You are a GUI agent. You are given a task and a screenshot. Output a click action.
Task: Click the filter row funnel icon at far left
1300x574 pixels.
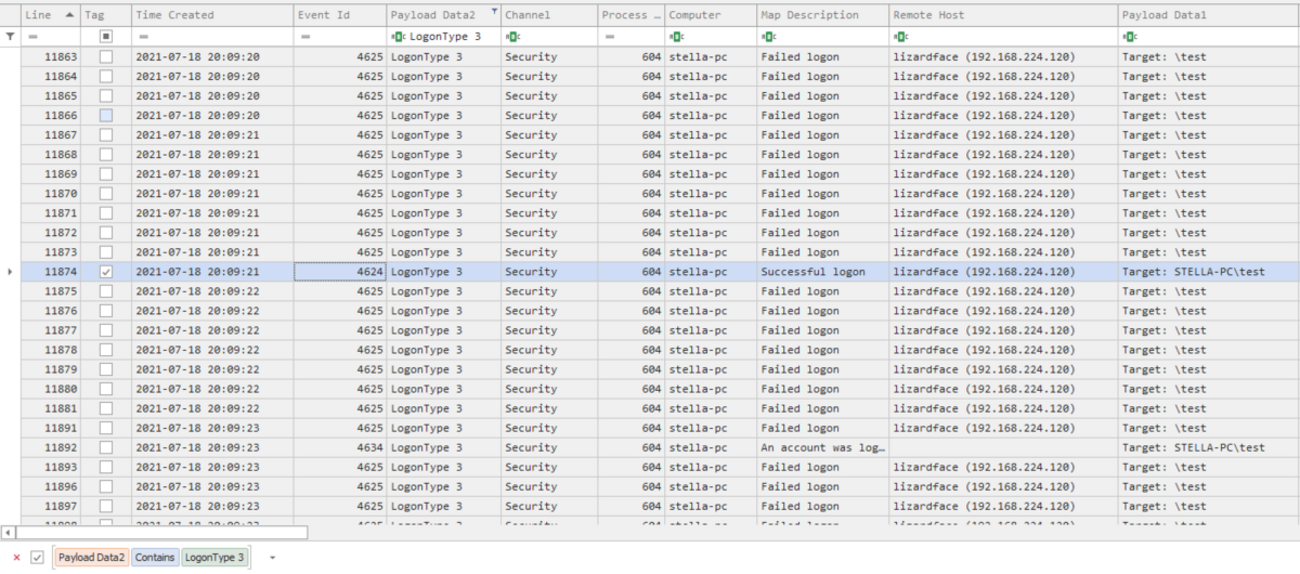pyautogui.click(x=10, y=36)
